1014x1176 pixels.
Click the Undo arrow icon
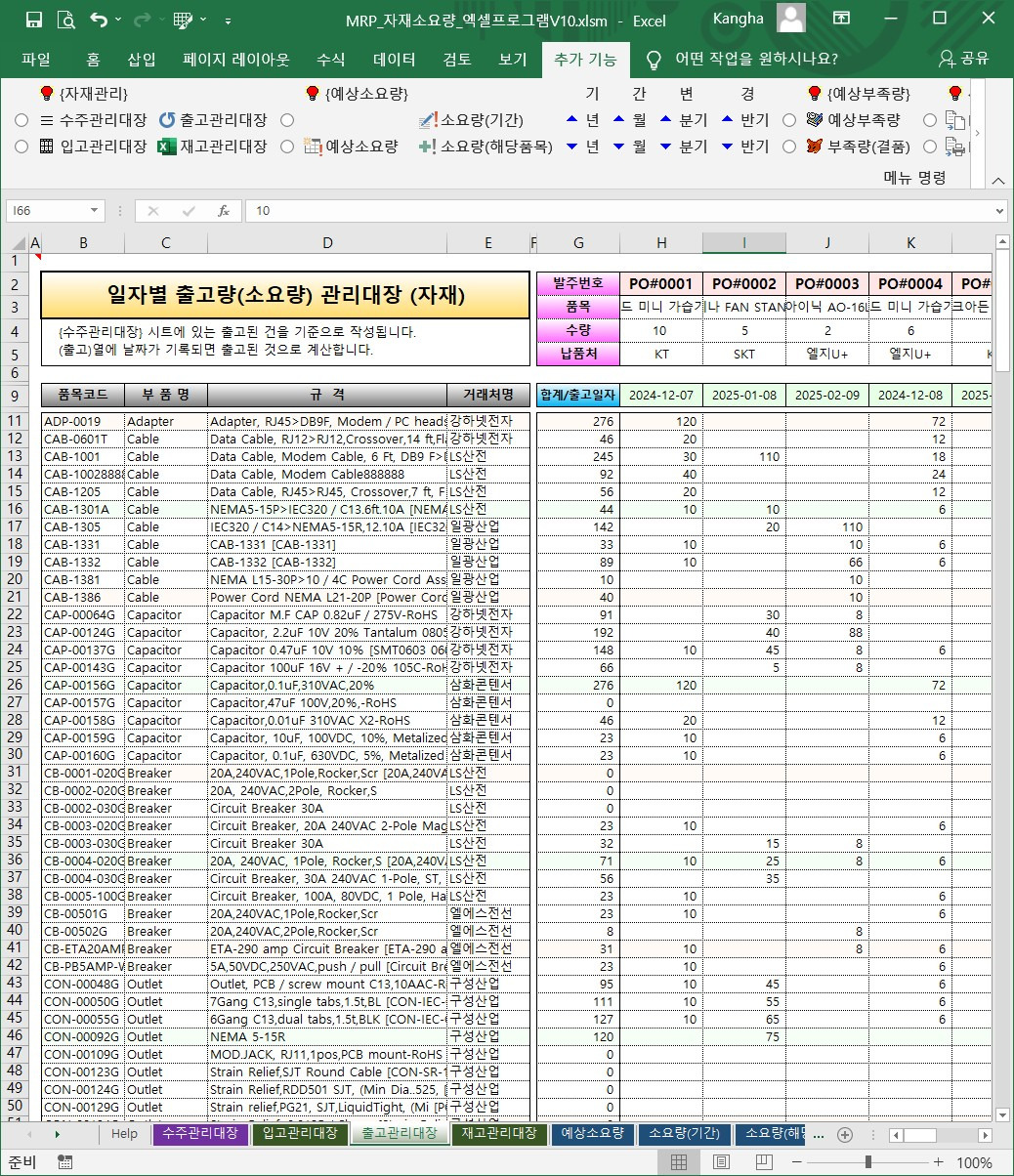[x=98, y=20]
